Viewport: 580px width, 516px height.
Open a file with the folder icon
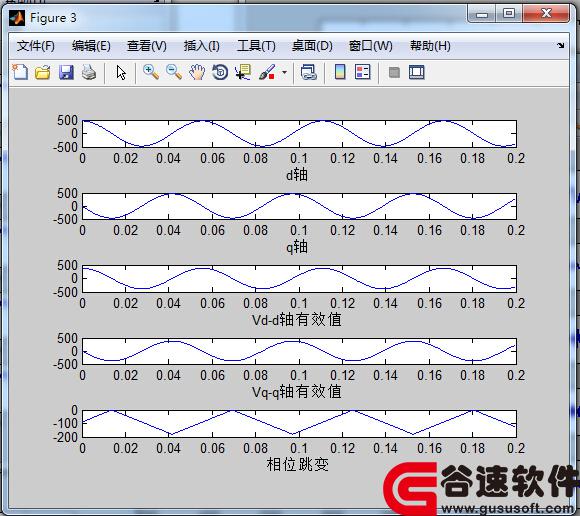click(x=43, y=72)
